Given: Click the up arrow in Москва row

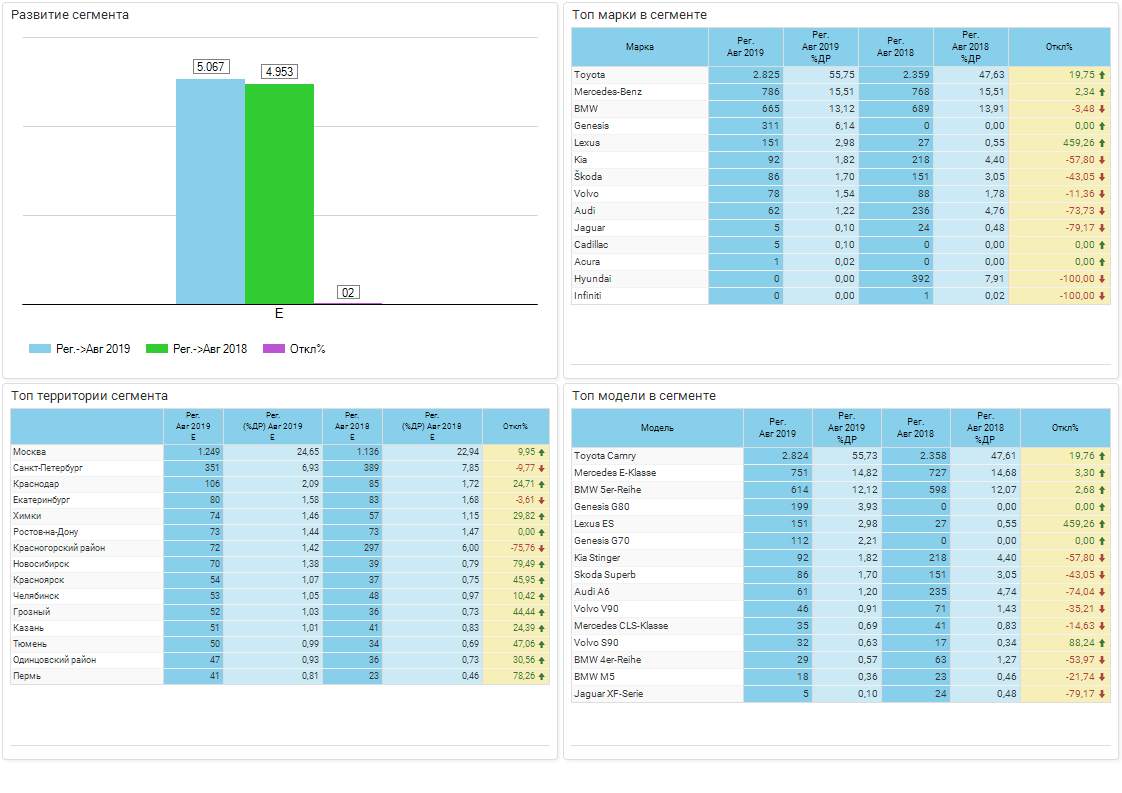Looking at the screenshot, I should click(542, 452).
